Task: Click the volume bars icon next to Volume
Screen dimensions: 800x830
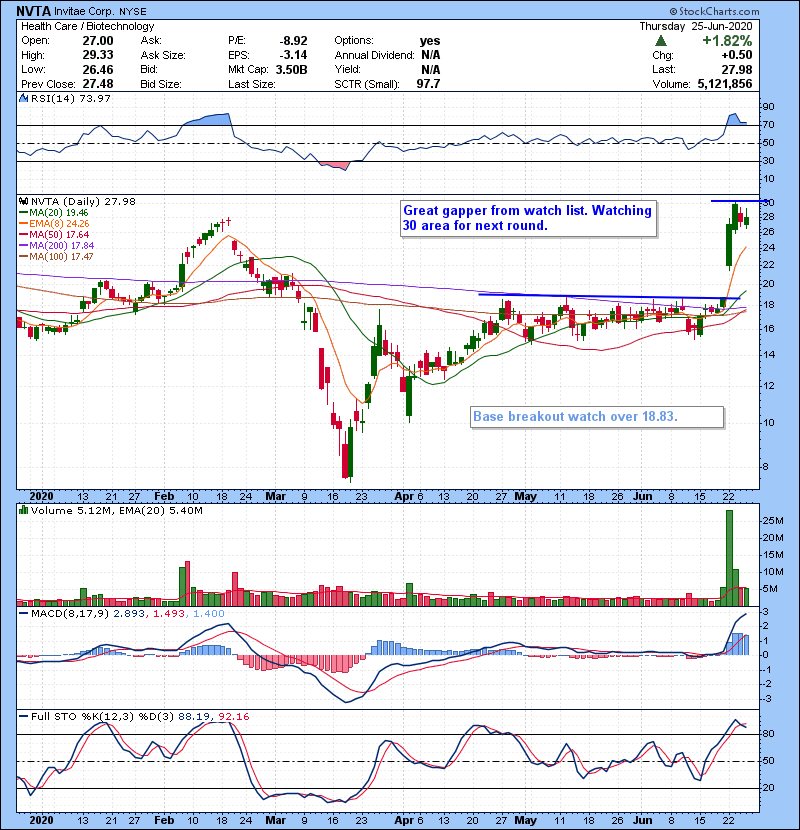Action: (23, 510)
